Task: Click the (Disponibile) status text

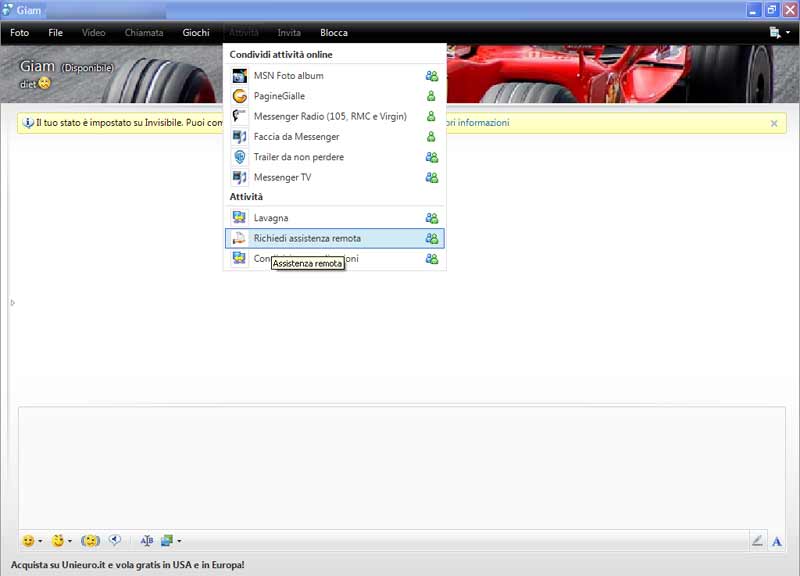Action: point(87,68)
